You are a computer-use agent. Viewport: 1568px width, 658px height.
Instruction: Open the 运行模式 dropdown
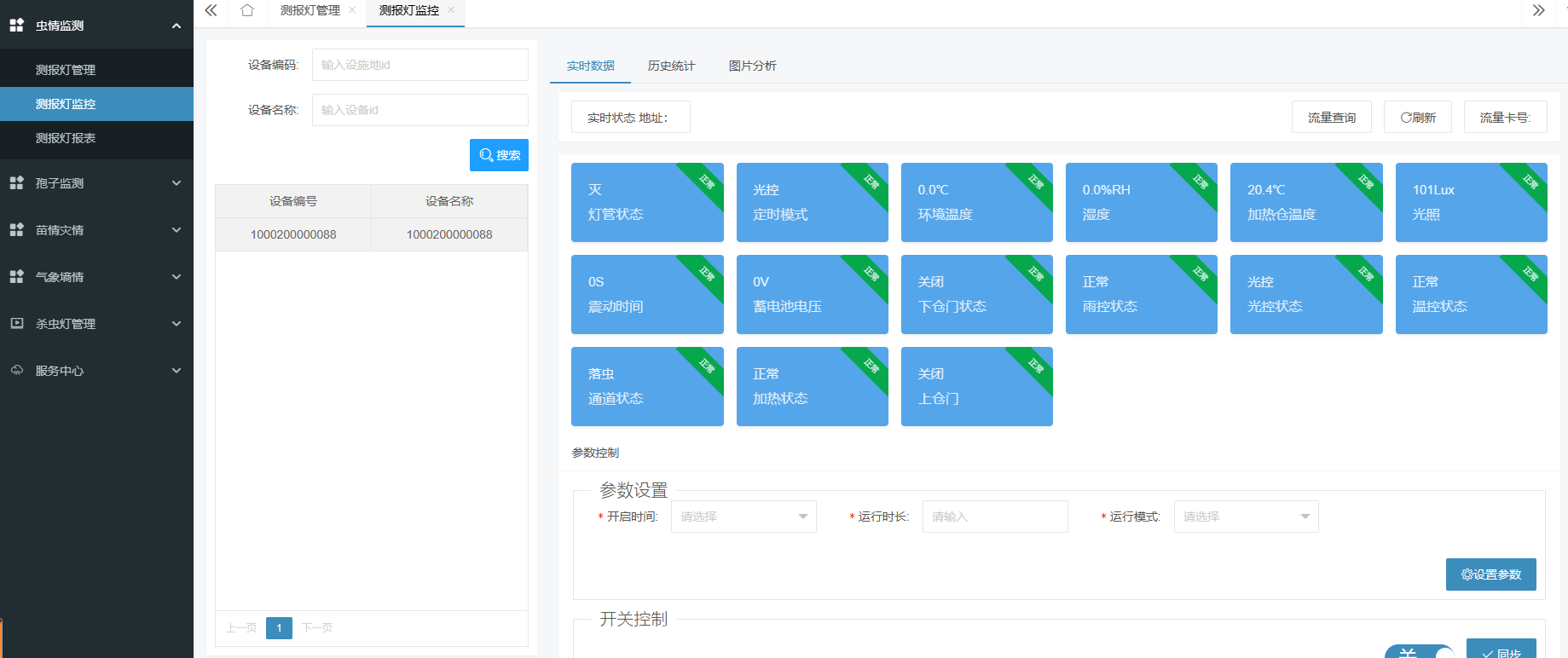click(x=1246, y=517)
